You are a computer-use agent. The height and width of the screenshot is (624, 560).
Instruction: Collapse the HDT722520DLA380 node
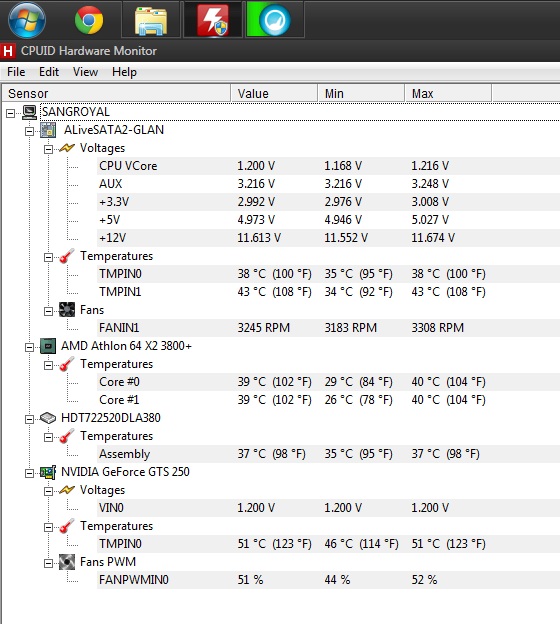[29, 419]
